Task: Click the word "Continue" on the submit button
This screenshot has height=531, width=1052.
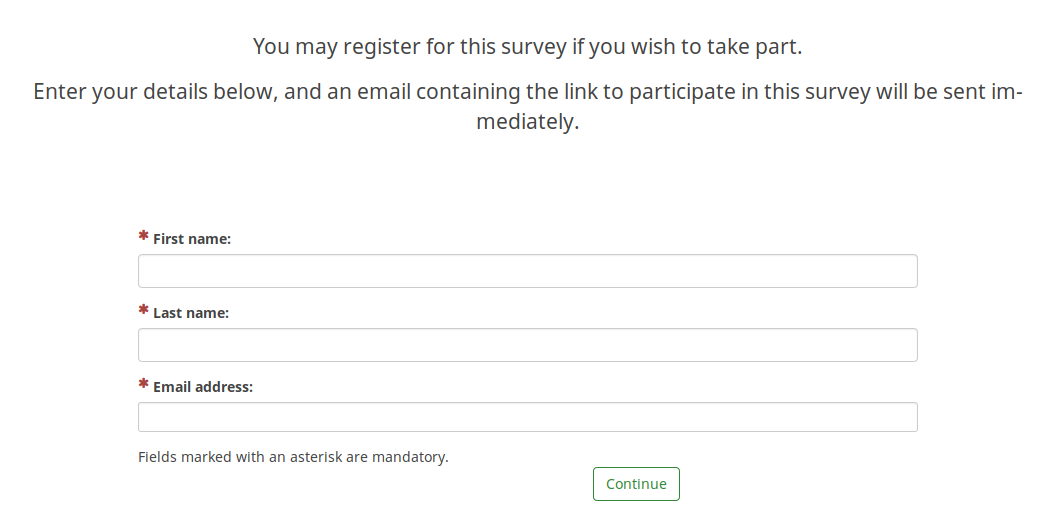Action: [636, 484]
